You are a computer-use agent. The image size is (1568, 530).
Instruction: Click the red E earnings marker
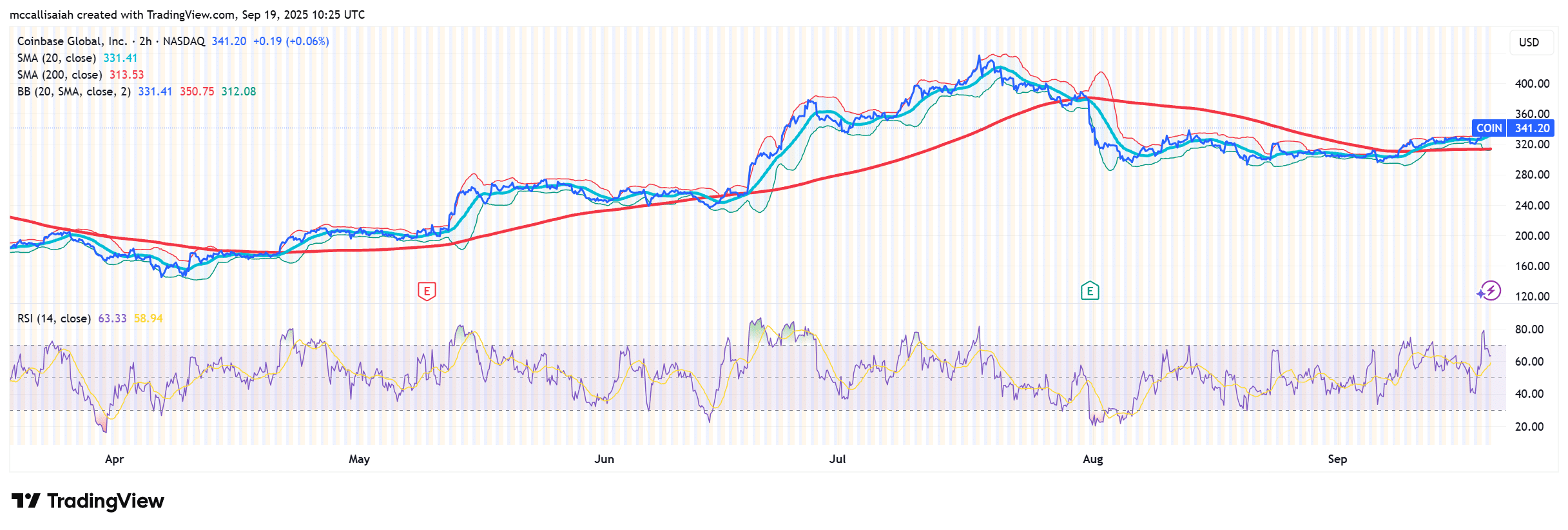[427, 291]
